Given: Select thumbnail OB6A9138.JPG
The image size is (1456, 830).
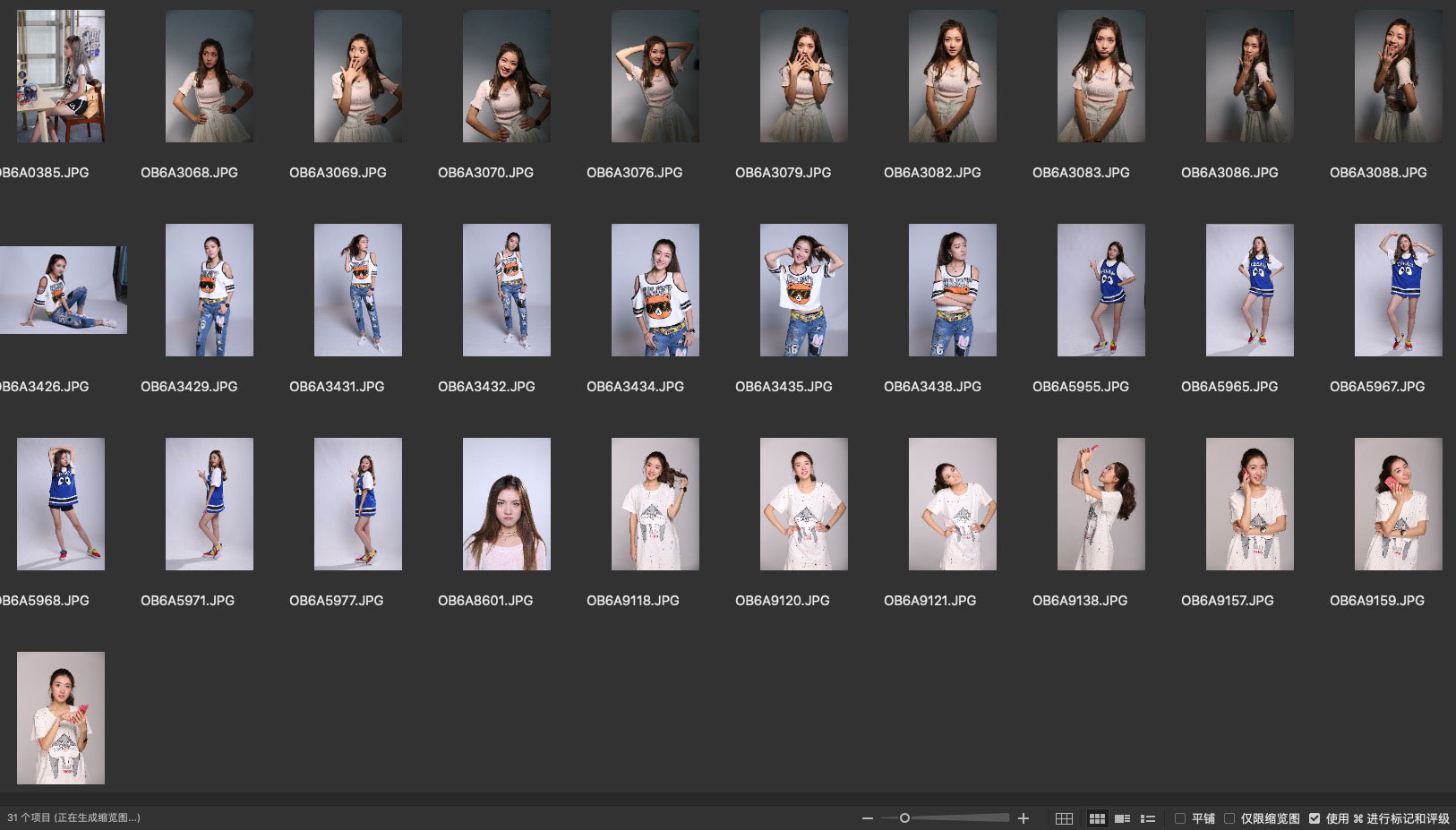Looking at the screenshot, I should point(1101,504).
